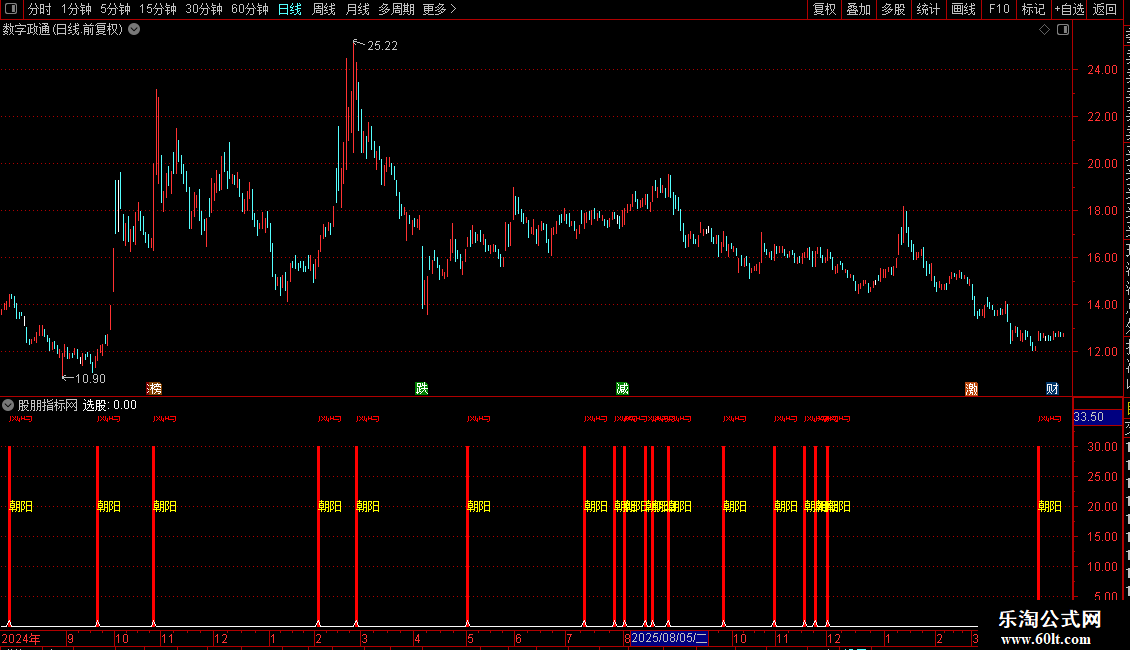Click the 选股: 0.00 indicator value
Viewport: 1130px width, 650px height.
pyautogui.click(x=110, y=405)
